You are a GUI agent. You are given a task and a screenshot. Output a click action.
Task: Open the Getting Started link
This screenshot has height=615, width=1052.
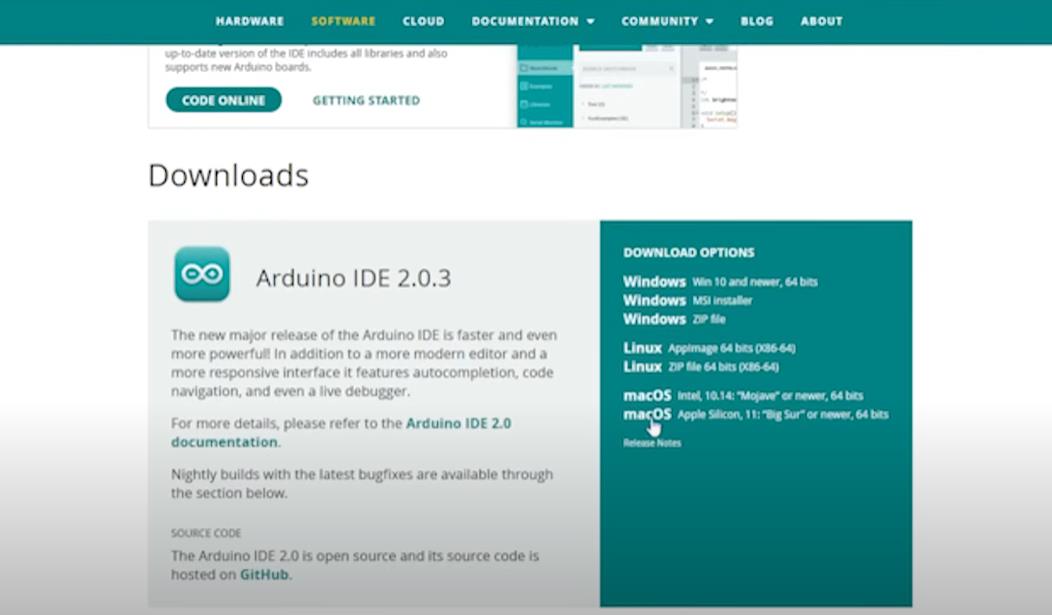[x=366, y=100]
